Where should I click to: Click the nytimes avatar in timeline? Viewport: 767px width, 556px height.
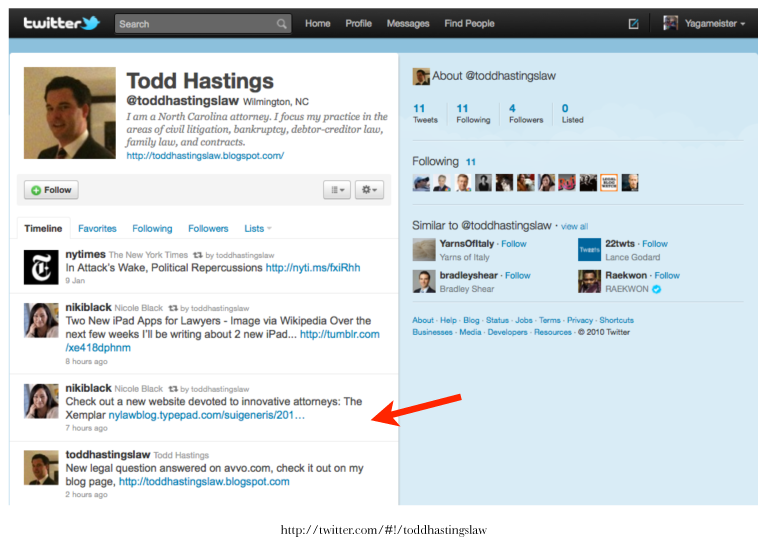pos(41,267)
